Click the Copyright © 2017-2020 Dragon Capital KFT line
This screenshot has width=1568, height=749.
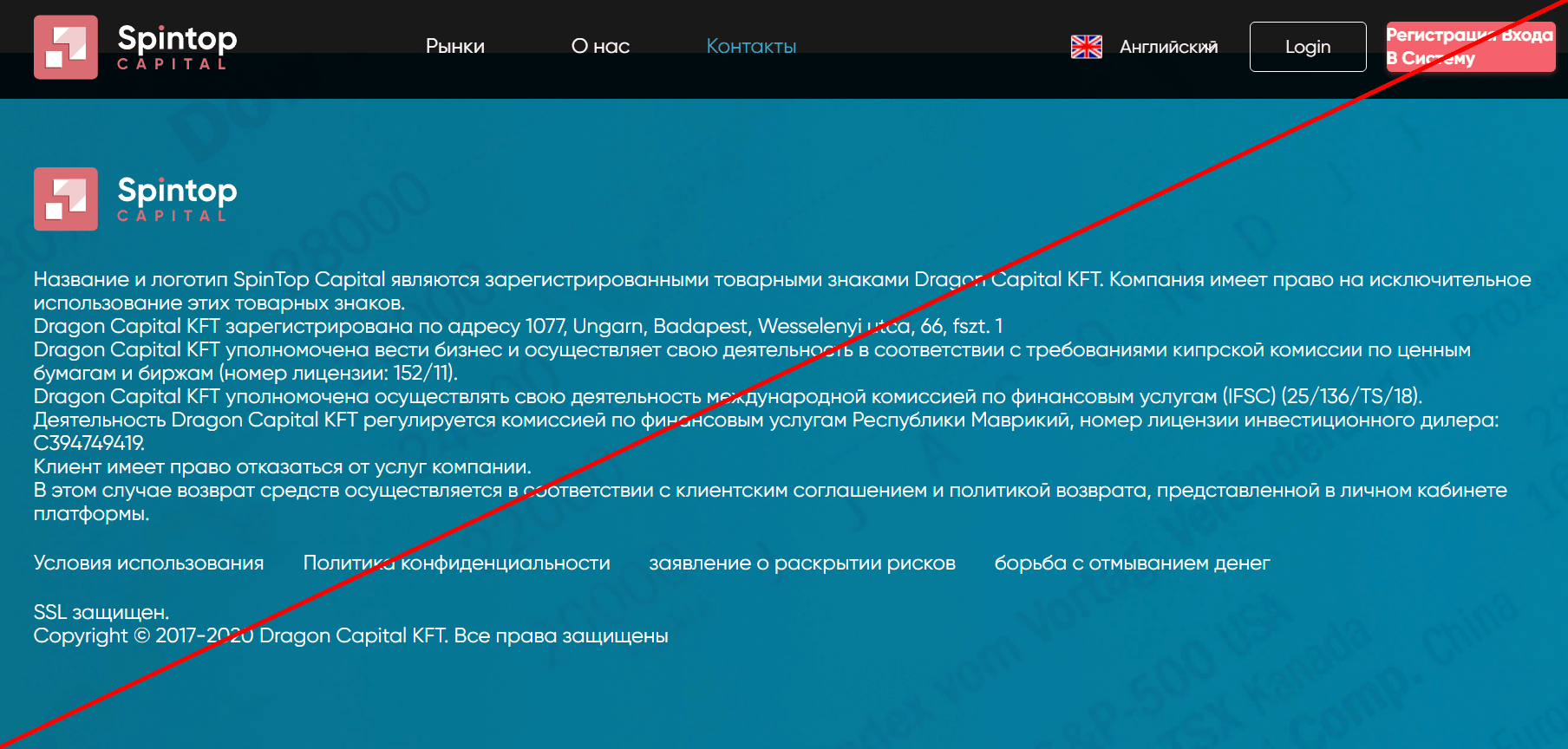pos(350,636)
